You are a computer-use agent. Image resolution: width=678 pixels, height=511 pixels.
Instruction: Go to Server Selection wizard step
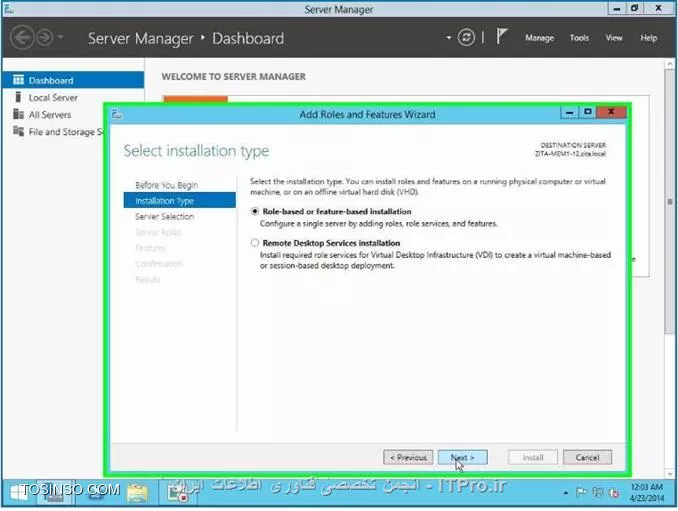click(164, 217)
